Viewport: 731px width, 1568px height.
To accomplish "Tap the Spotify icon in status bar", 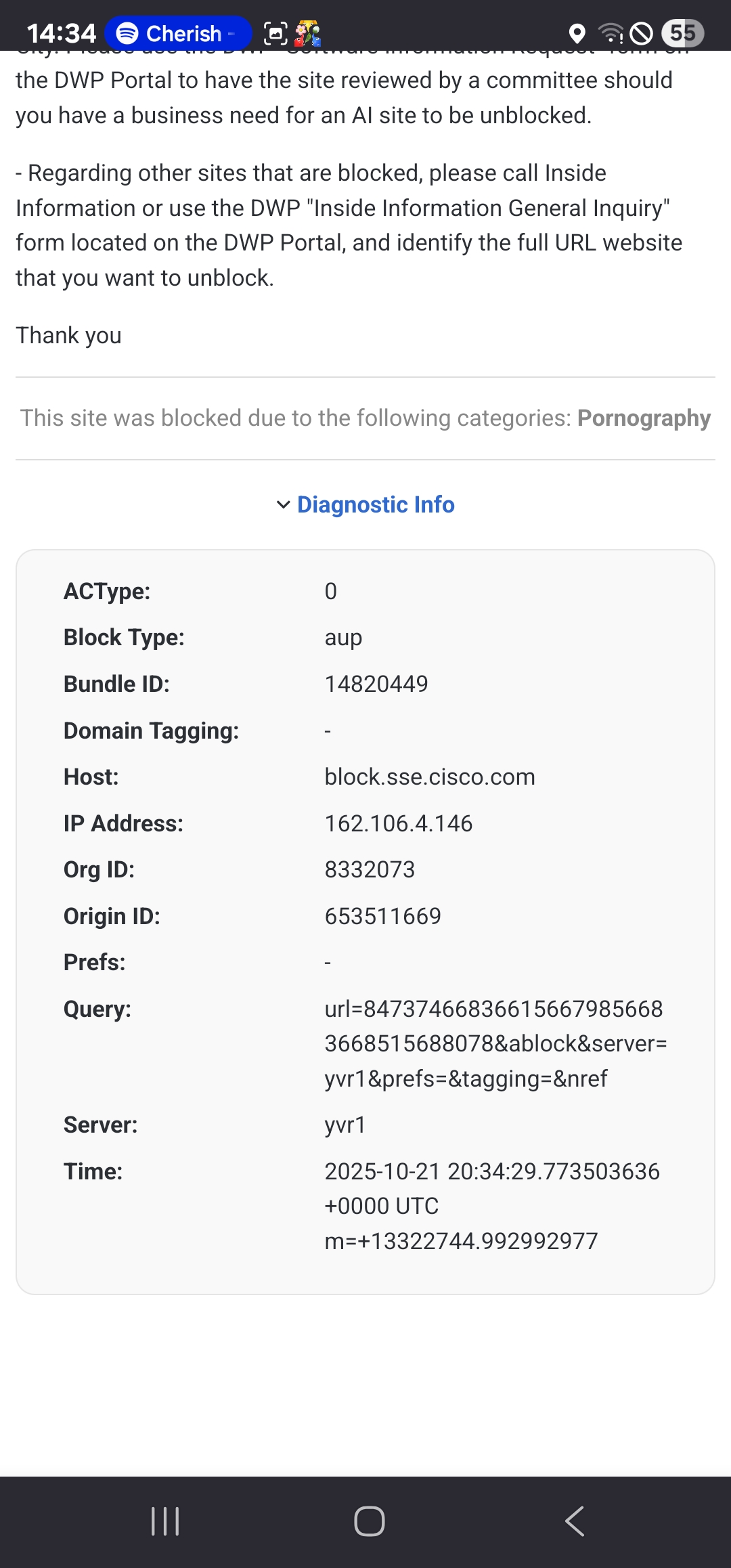I will pos(127,32).
